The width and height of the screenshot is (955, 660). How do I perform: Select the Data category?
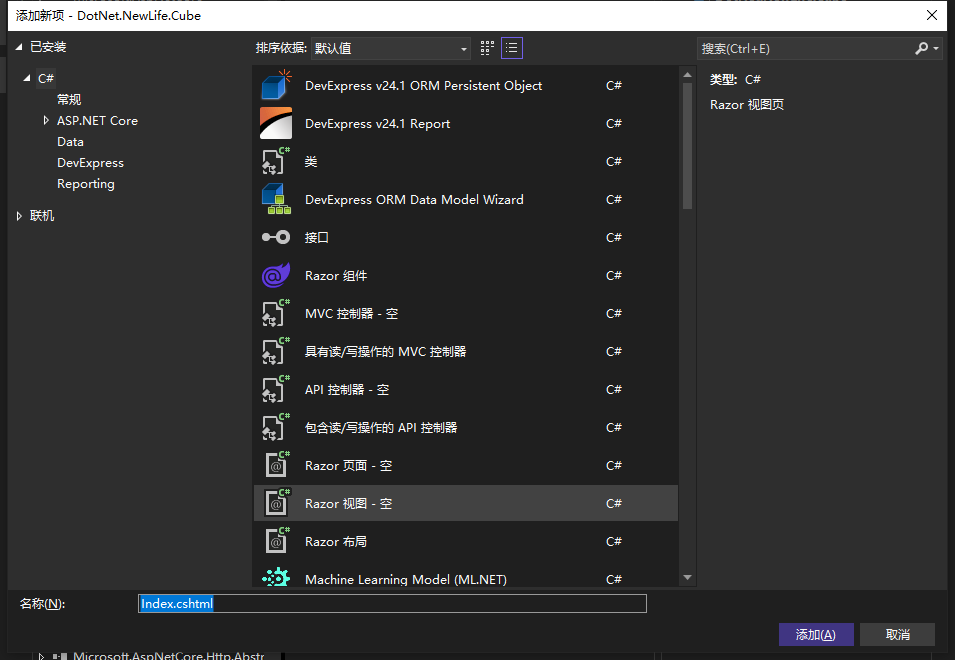[x=70, y=142]
